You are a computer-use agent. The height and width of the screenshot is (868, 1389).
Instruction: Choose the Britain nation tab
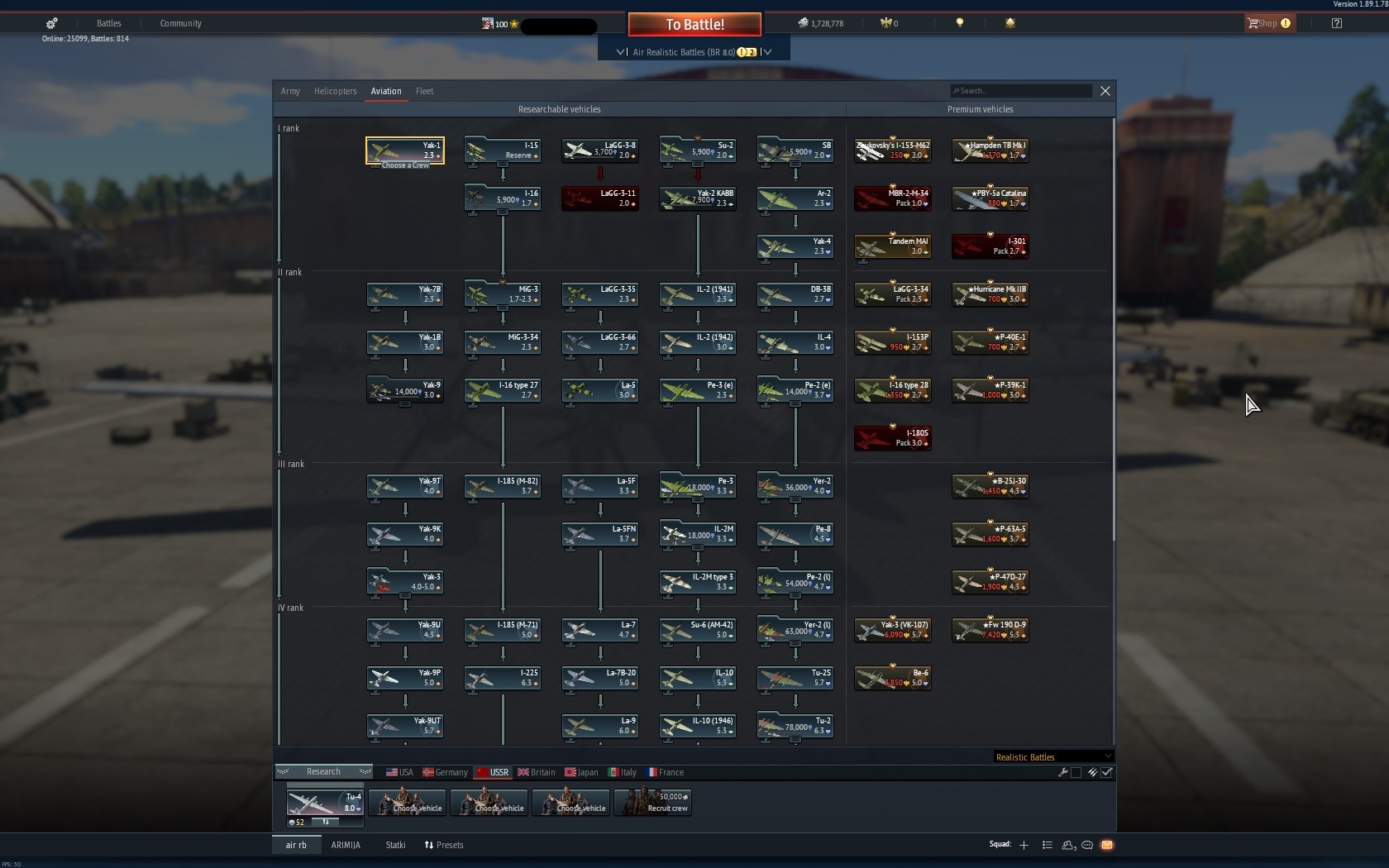(x=537, y=772)
